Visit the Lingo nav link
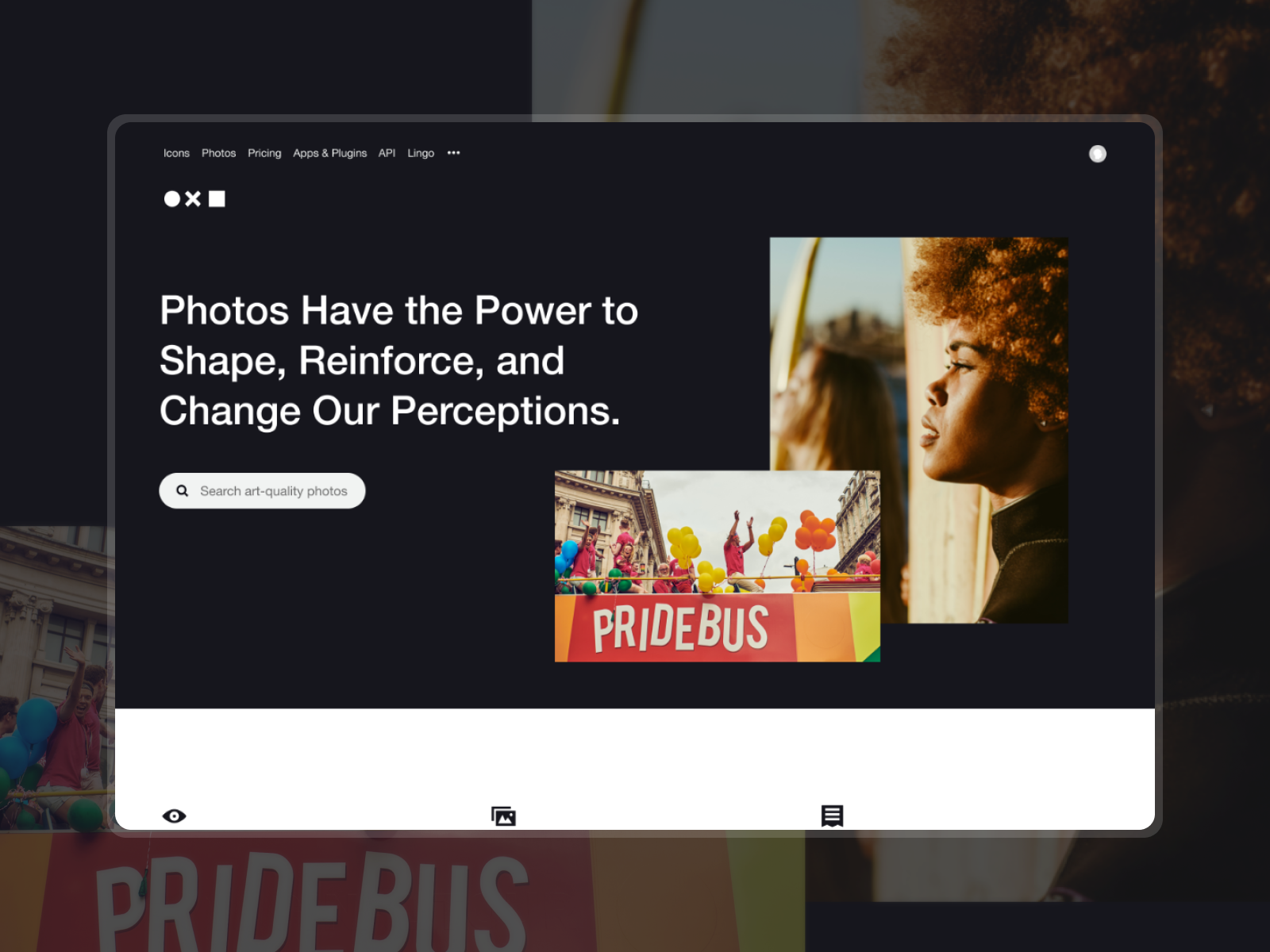1270x952 pixels. (x=421, y=153)
